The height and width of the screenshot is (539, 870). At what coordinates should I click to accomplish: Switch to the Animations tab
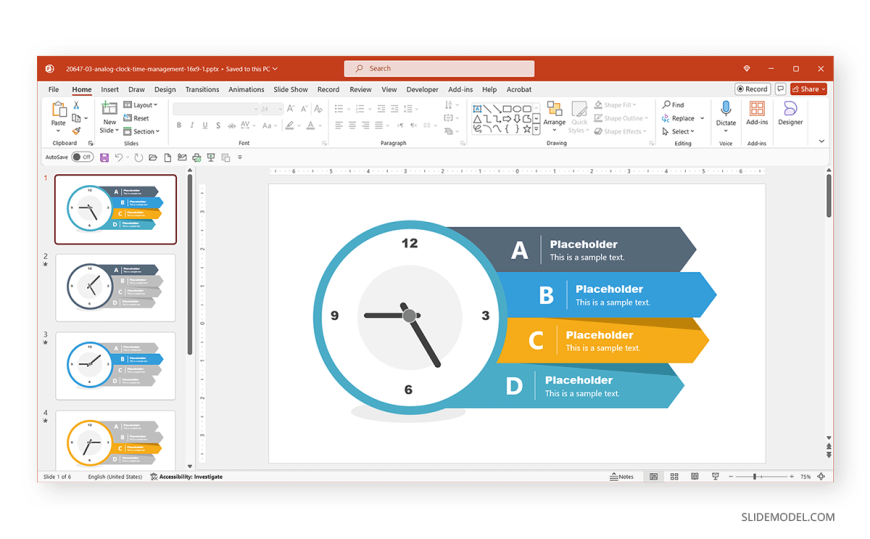246,89
